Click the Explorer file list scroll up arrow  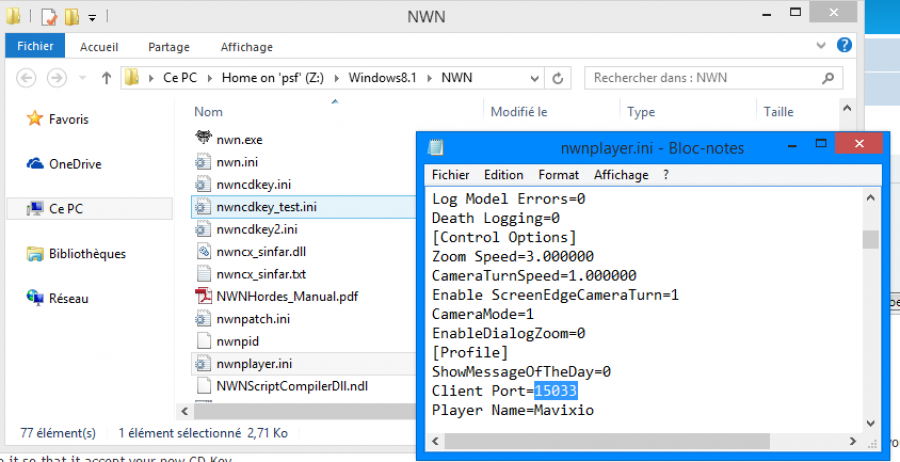(x=847, y=108)
